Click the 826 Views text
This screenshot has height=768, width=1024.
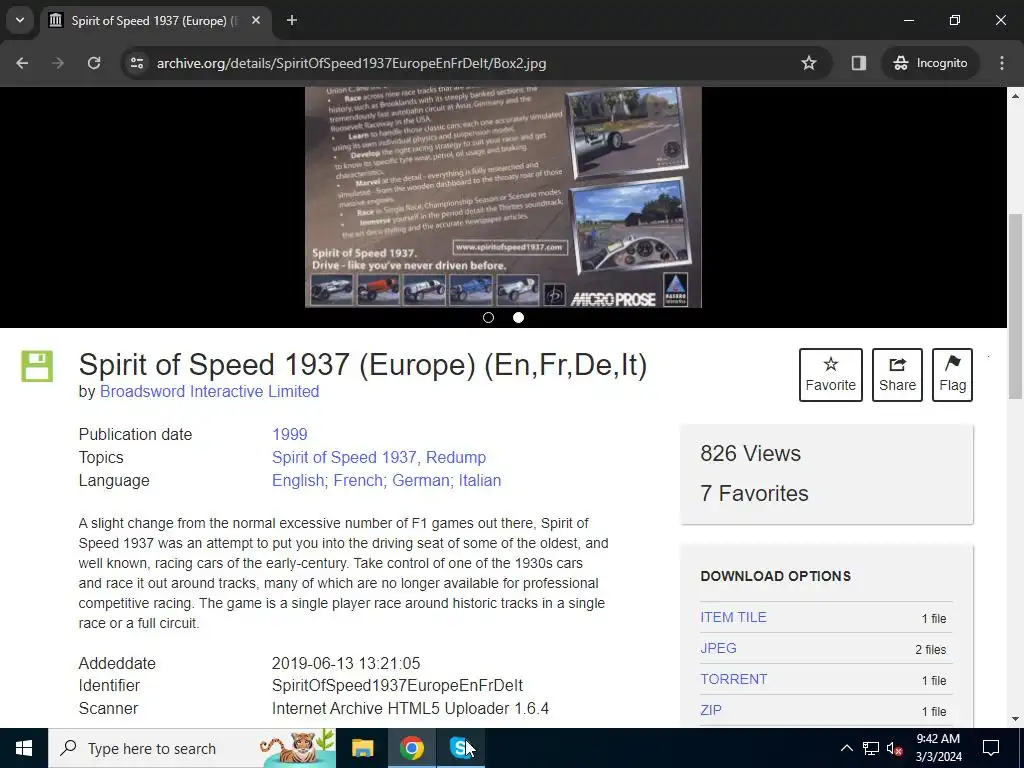(750, 454)
